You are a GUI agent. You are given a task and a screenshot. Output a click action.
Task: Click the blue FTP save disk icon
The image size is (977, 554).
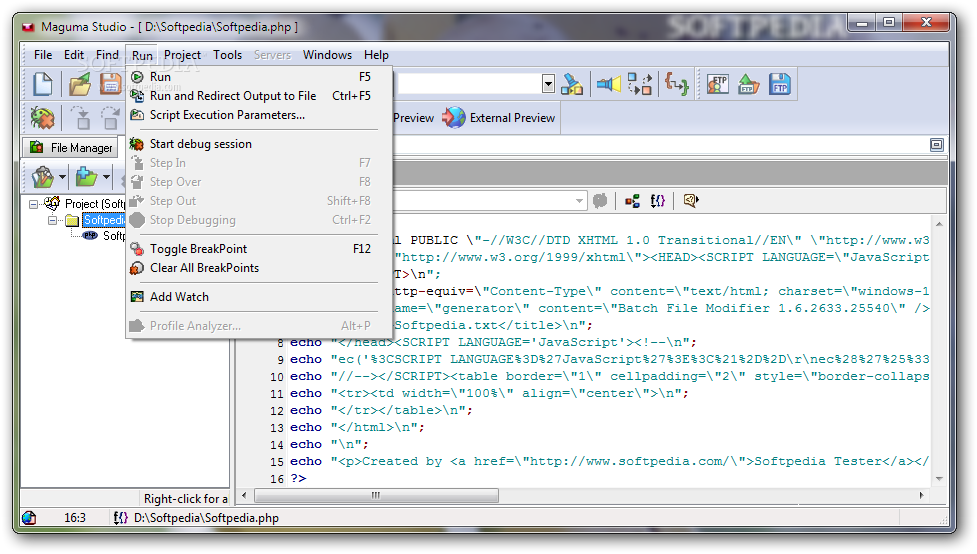tap(779, 84)
